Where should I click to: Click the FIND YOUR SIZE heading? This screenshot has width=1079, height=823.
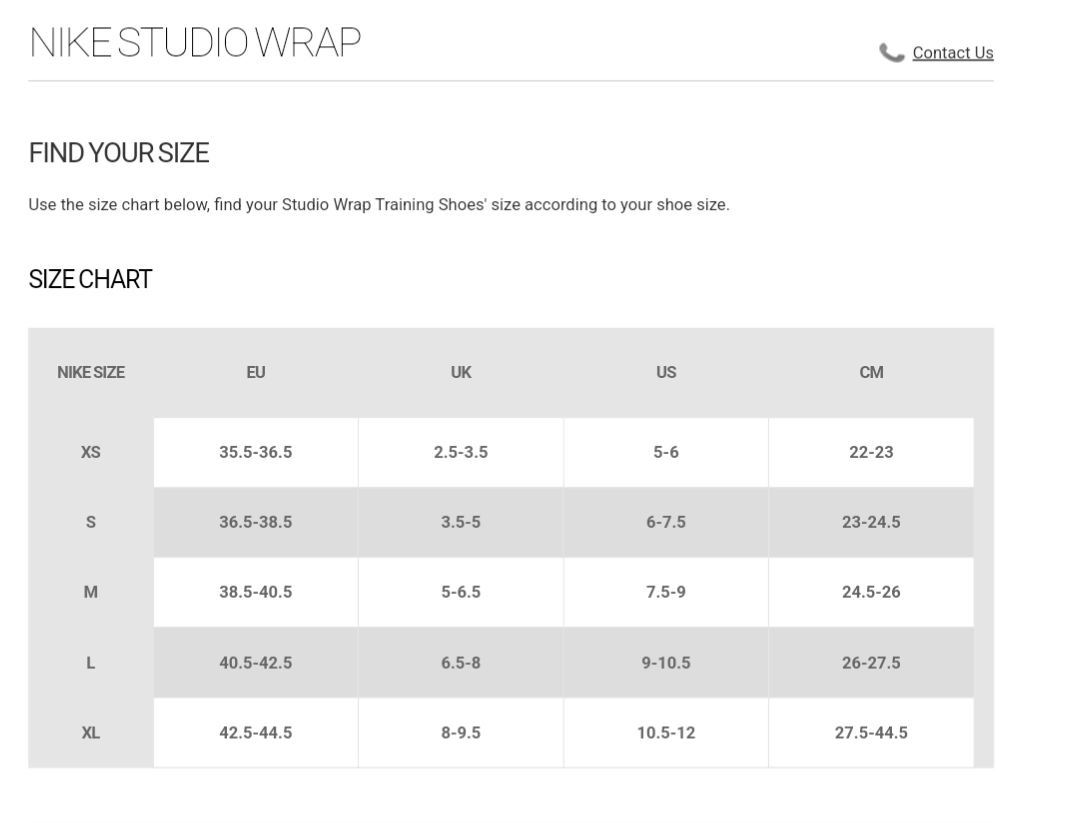coord(119,153)
